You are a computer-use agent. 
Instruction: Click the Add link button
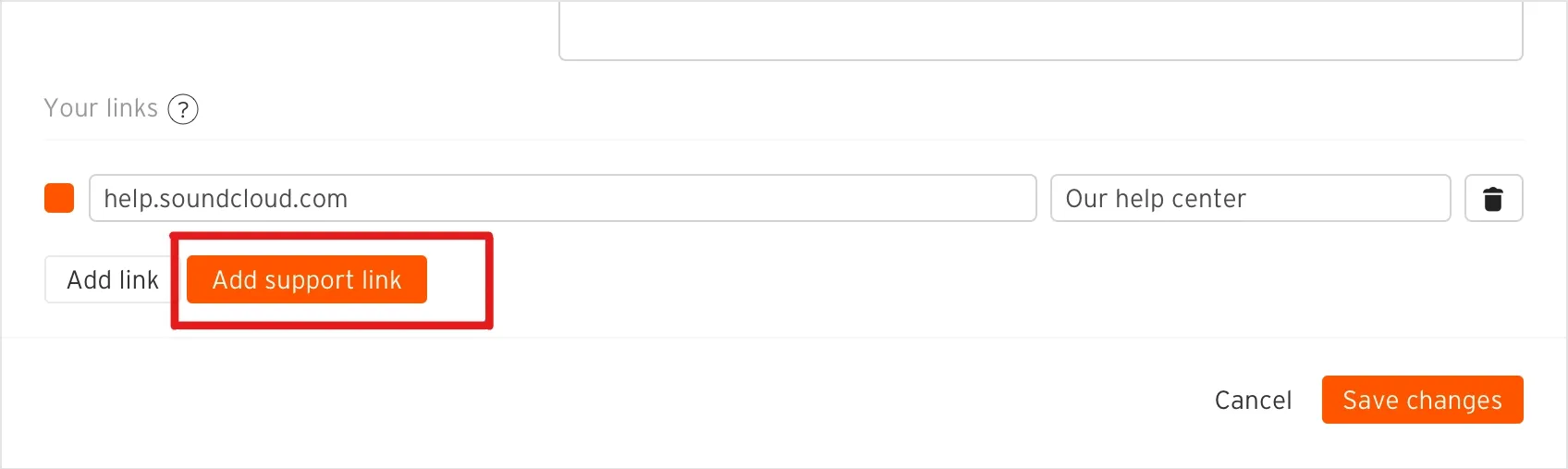click(x=113, y=279)
